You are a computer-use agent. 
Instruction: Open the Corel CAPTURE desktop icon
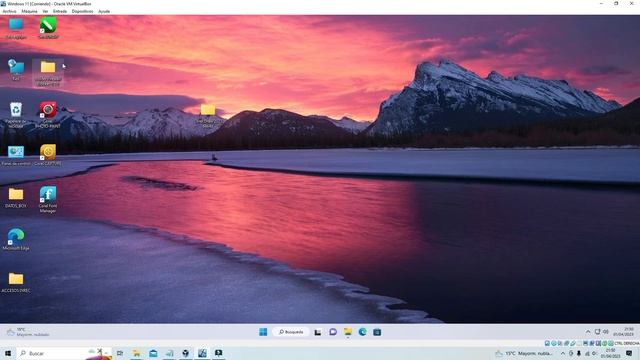48,155
